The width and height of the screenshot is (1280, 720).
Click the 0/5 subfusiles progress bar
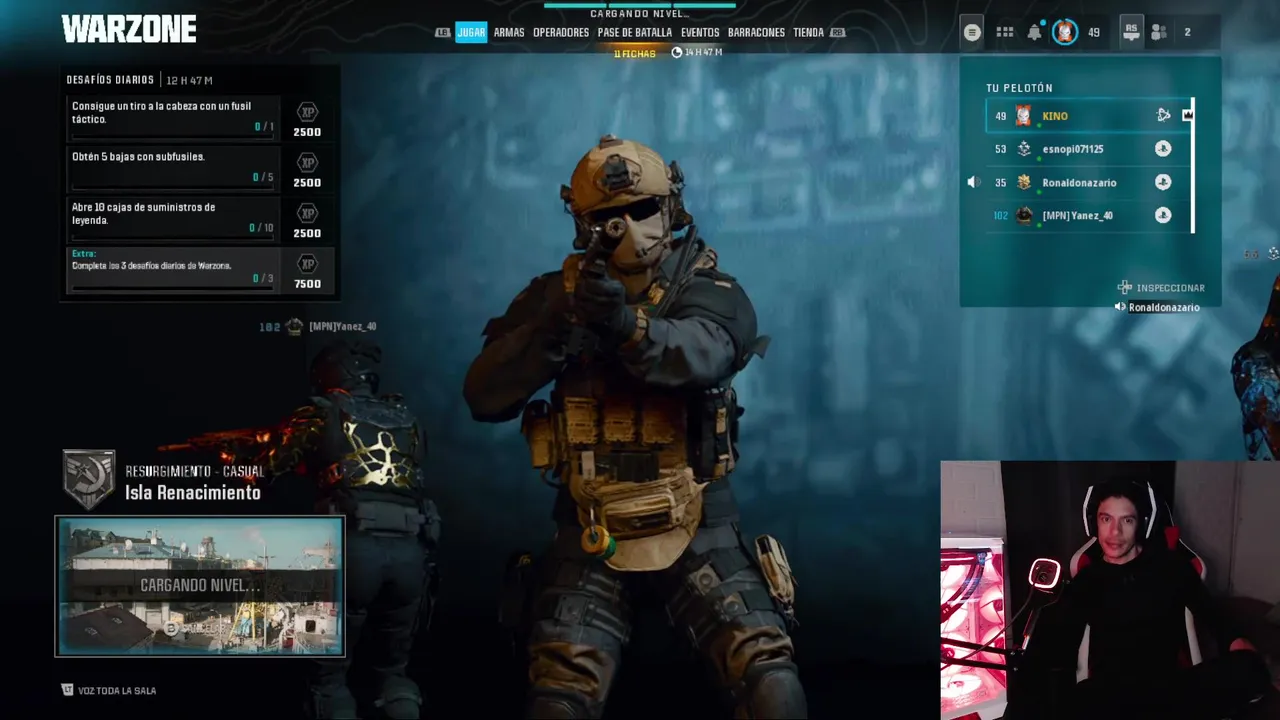[171, 186]
